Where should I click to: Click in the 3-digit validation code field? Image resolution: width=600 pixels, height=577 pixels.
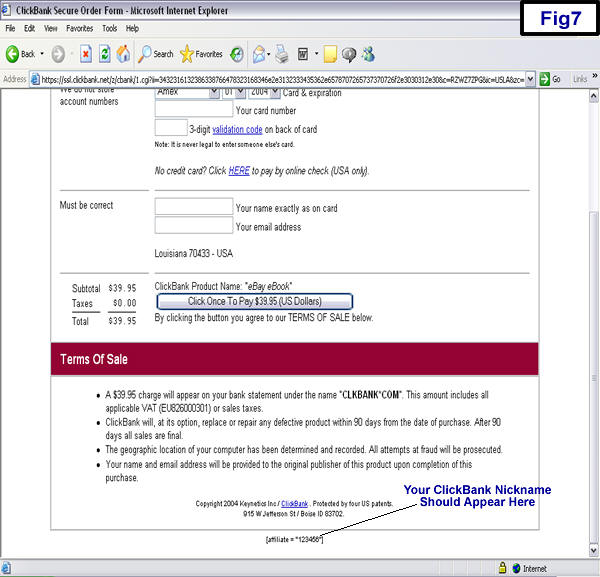point(171,128)
